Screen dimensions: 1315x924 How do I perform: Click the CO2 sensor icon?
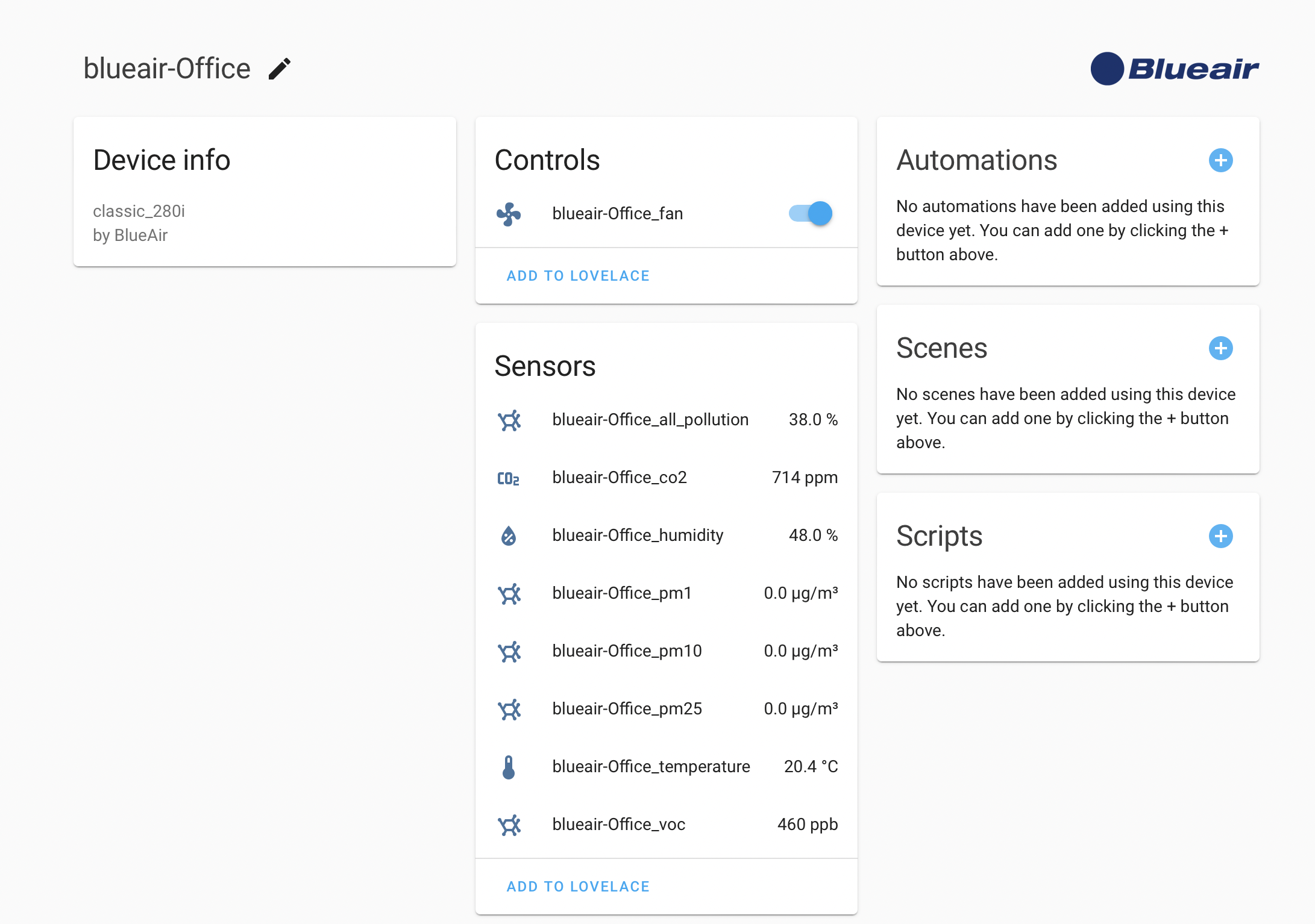[508, 478]
